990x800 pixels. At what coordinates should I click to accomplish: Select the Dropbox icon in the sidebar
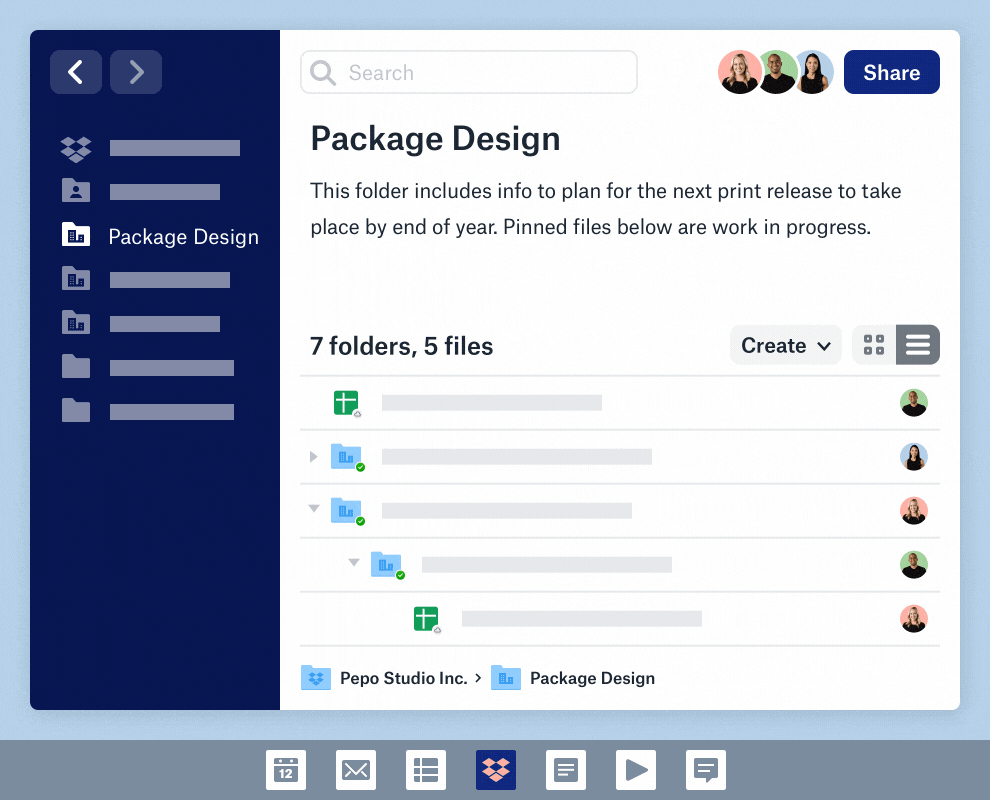76,147
